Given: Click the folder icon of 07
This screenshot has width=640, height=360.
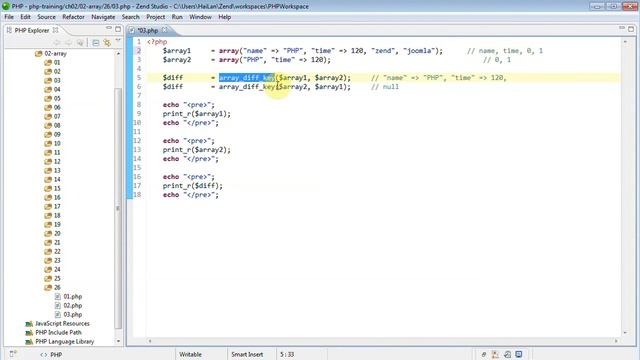Looking at the screenshot, I should (48, 116).
